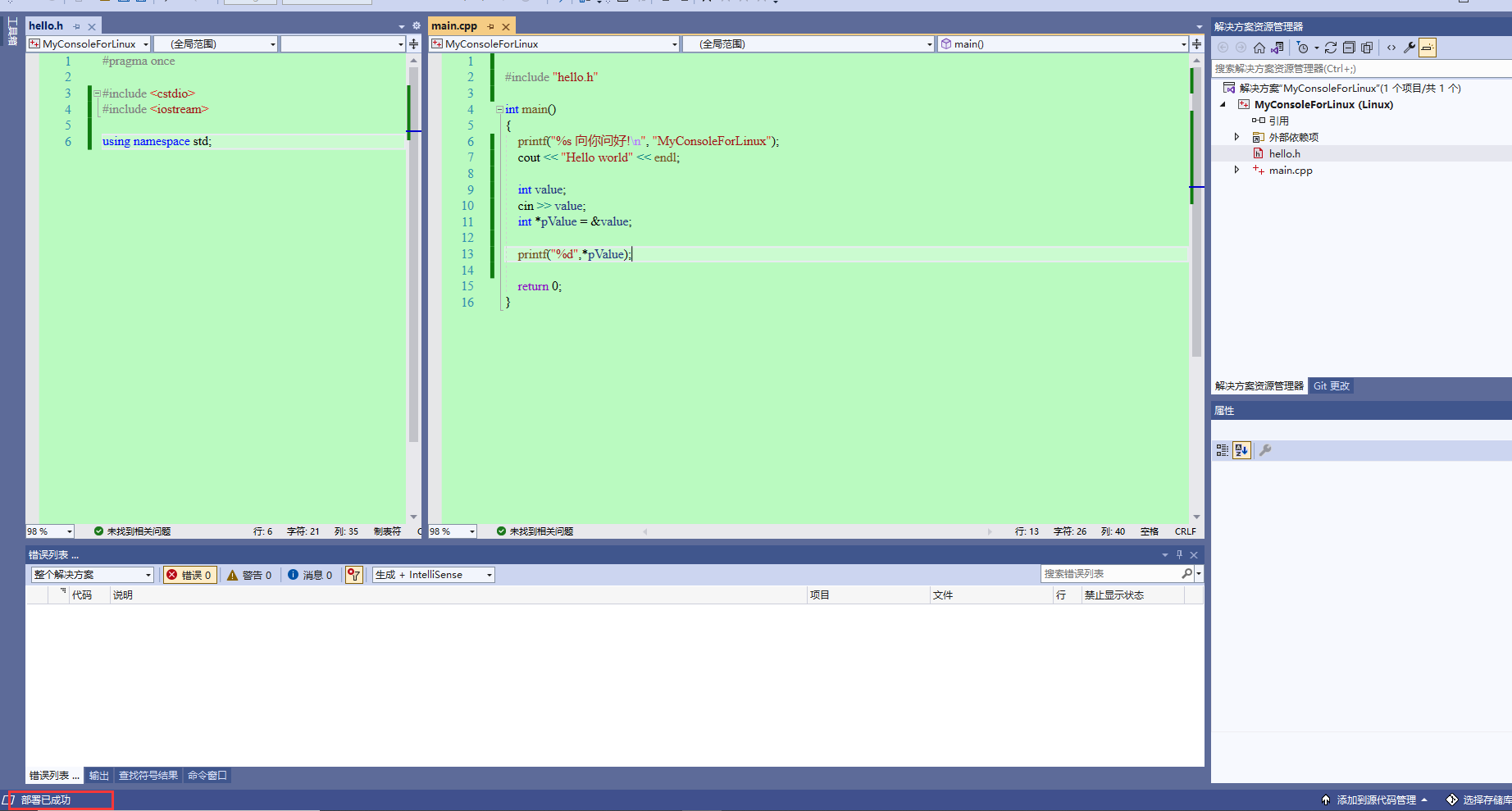Click the Back arrow in Solution Explorer toolbar

click(x=1223, y=48)
